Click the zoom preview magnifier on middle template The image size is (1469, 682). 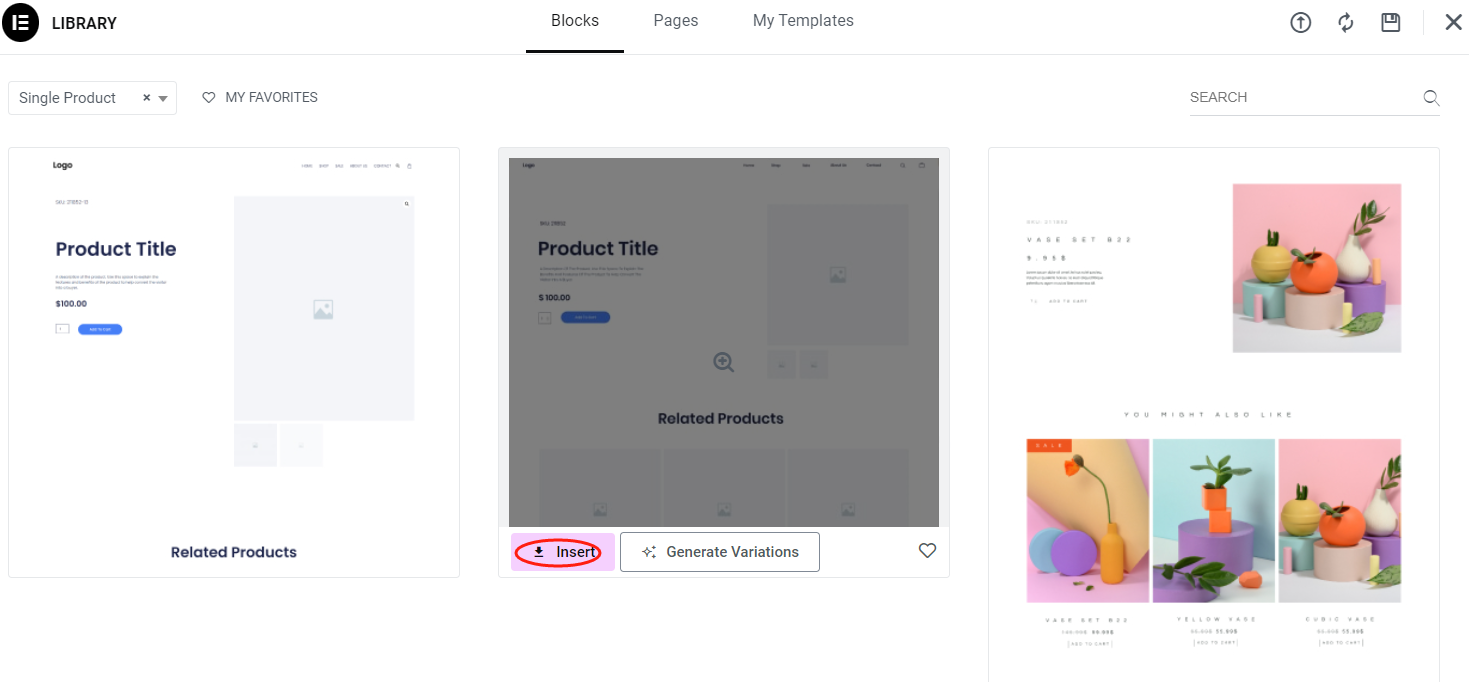(x=723, y=362)
